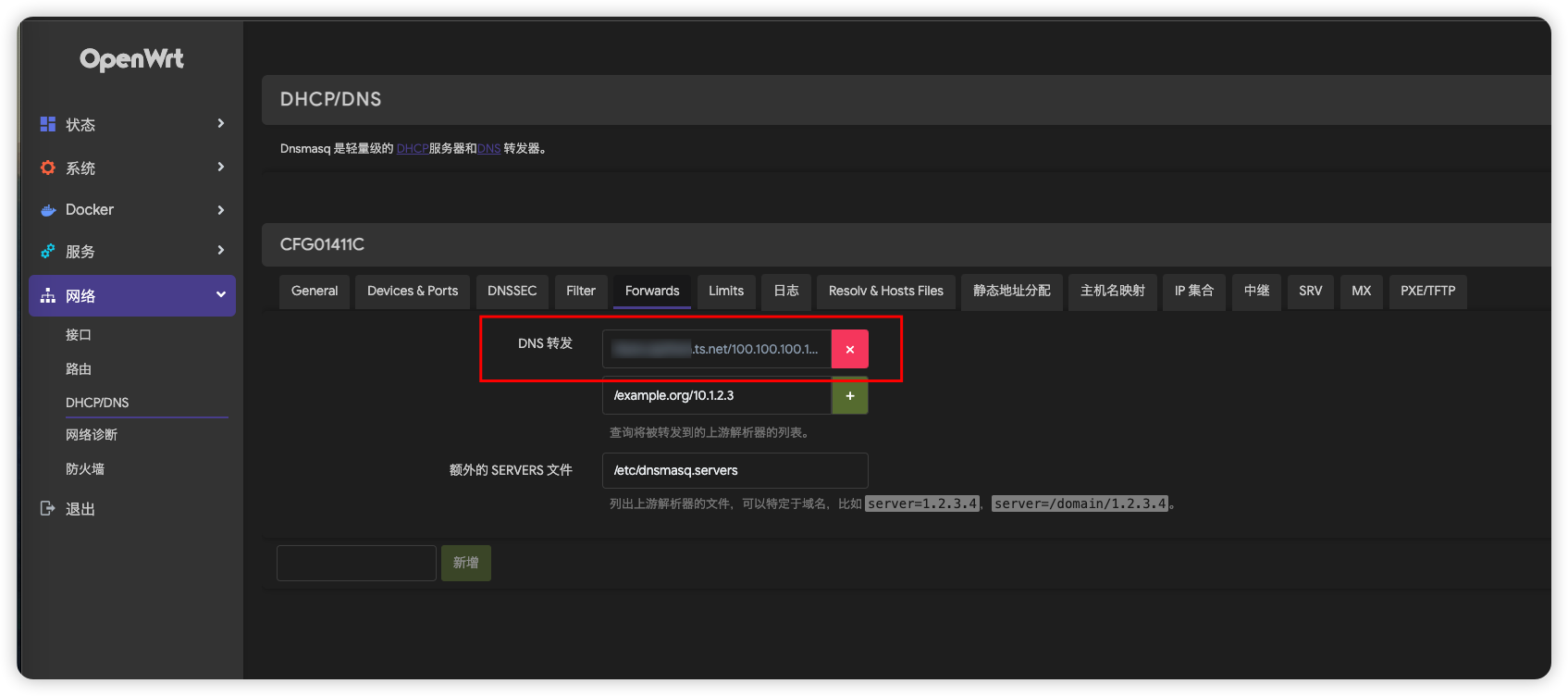Click the OpenWrt logo

131,59
